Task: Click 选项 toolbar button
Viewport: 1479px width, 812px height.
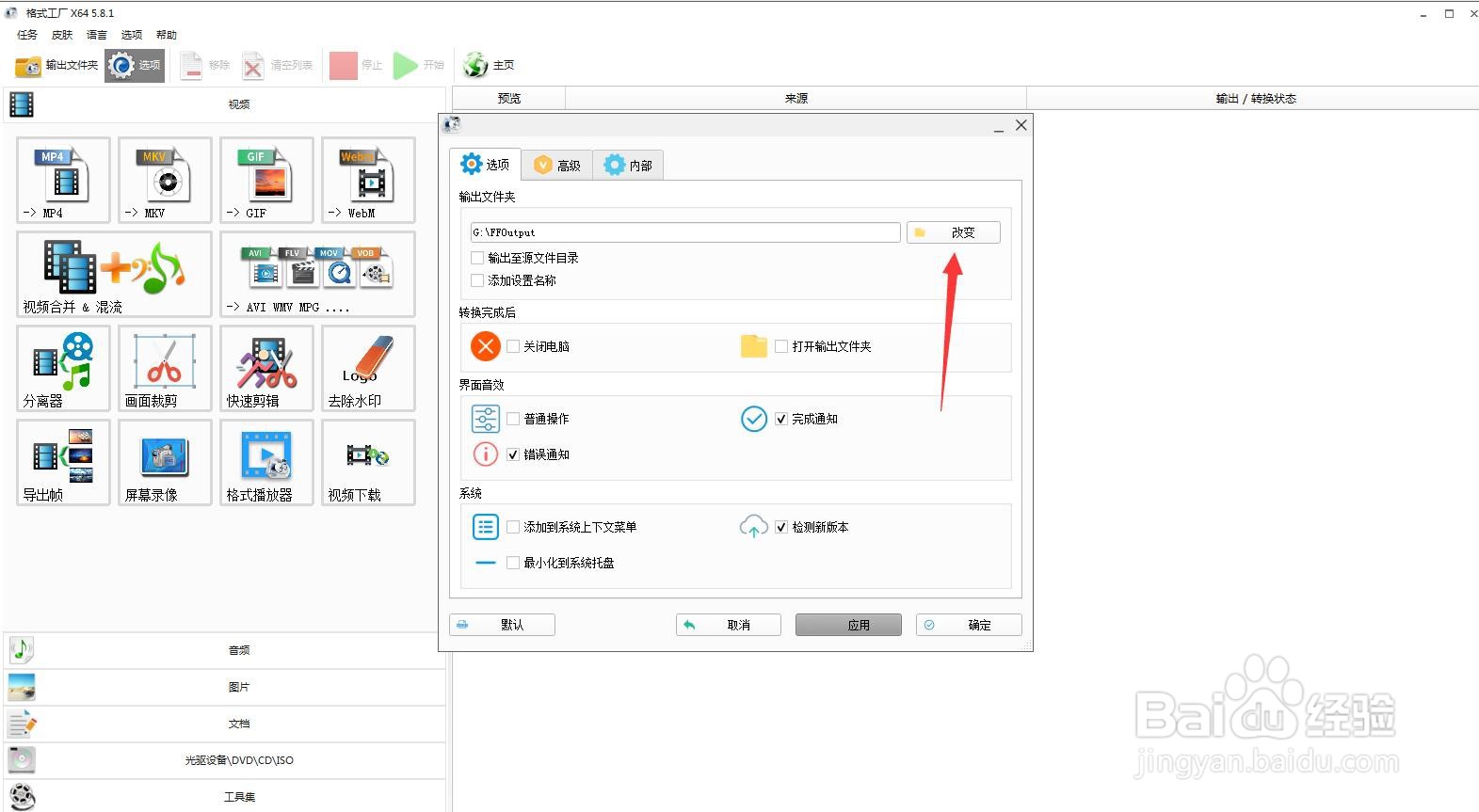Action: click(x=135, y=65)
